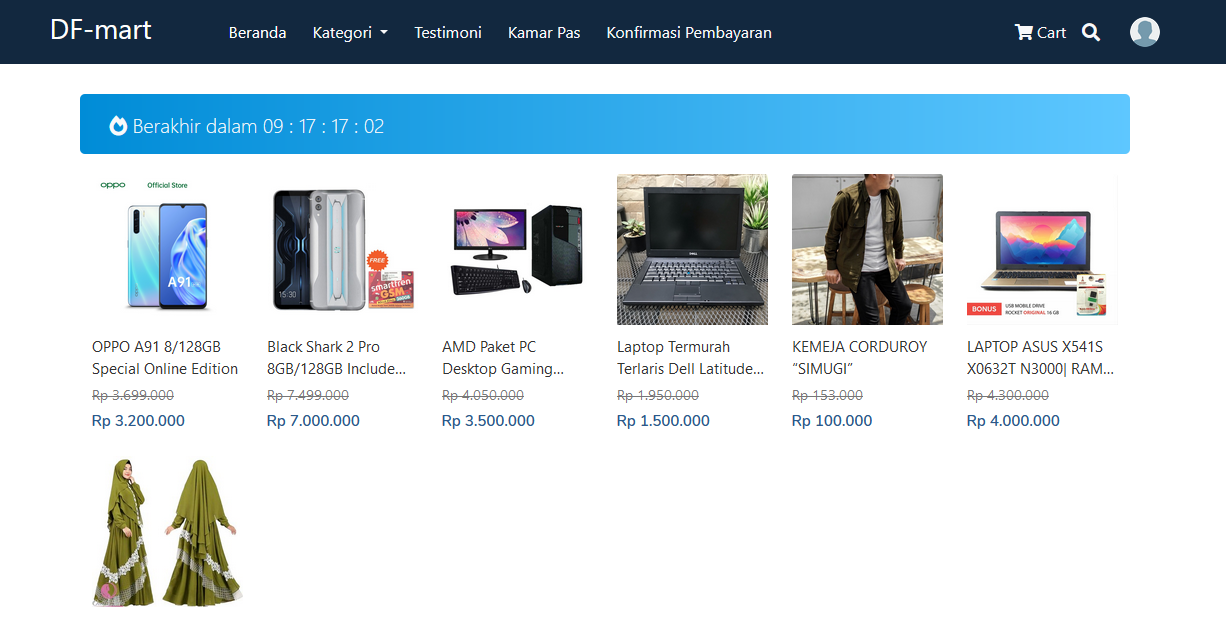Open AMD Paket PC Desktop image
Viewport: 1226px width, 620px height.
(x=517, y=249)
